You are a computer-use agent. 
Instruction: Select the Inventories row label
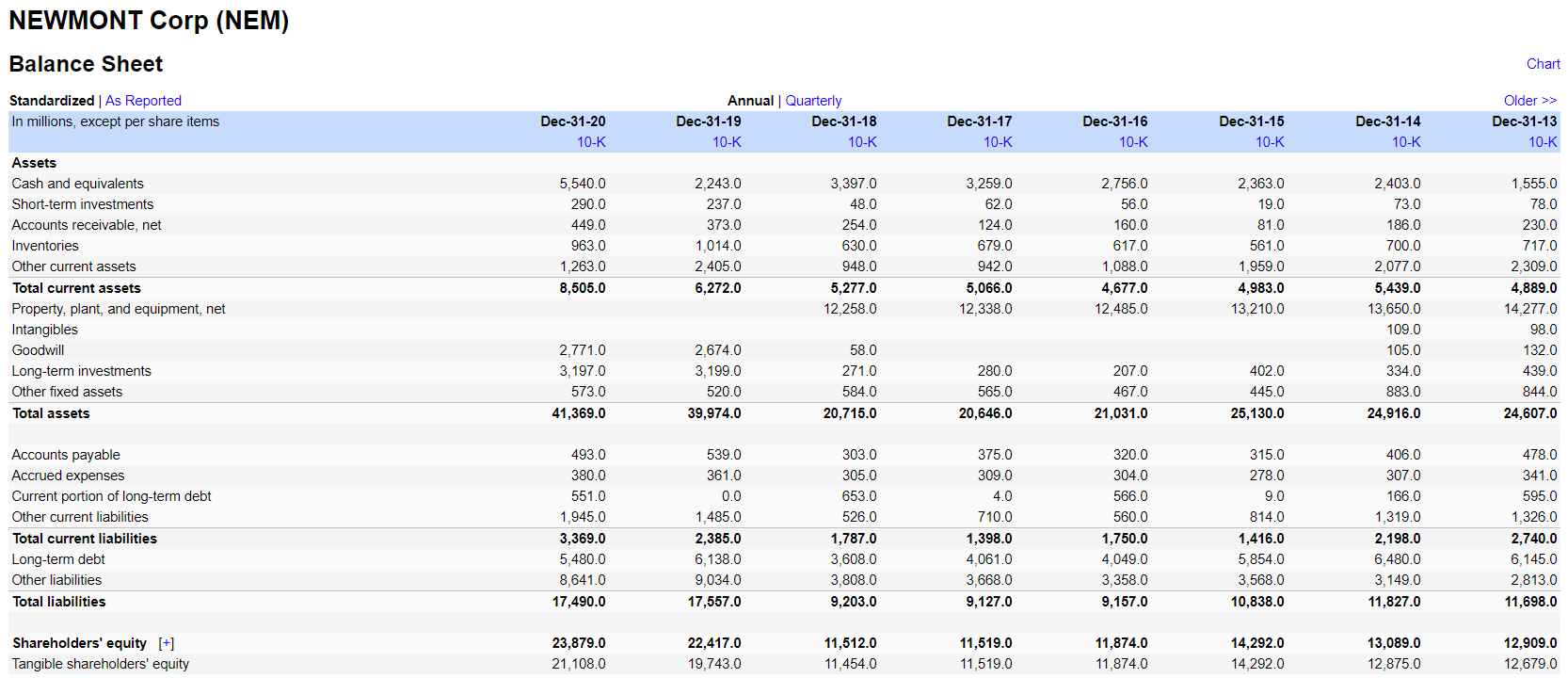(45, 246)
